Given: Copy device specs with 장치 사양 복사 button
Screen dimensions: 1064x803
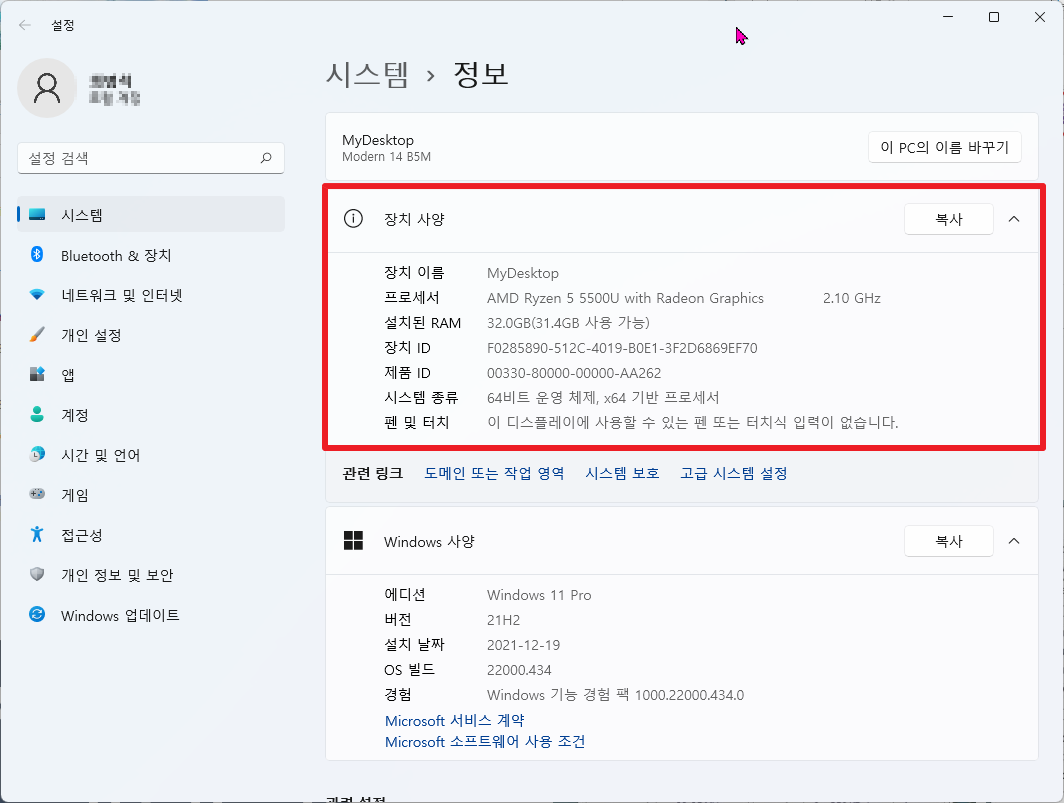Looking at the screenshot, I should point(949,219).
